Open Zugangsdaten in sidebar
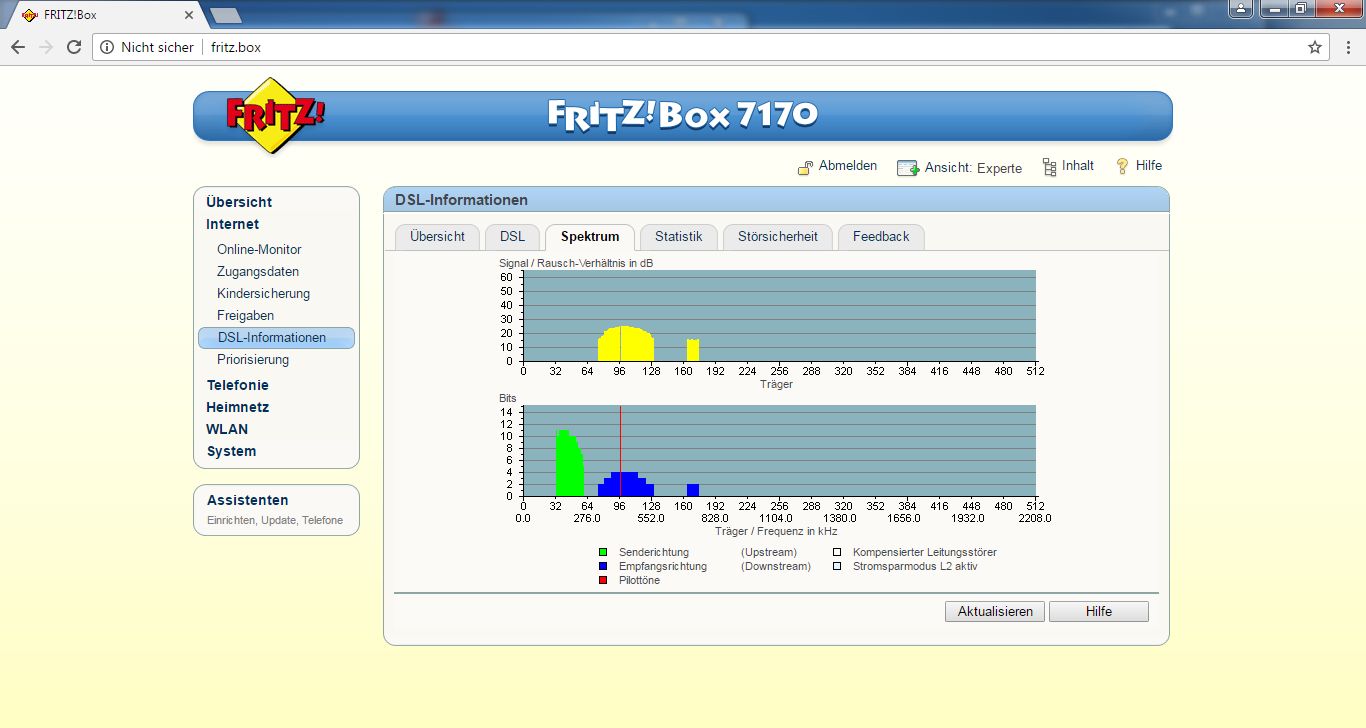This screenshot has height=728, width=1366. coord(258,272)
